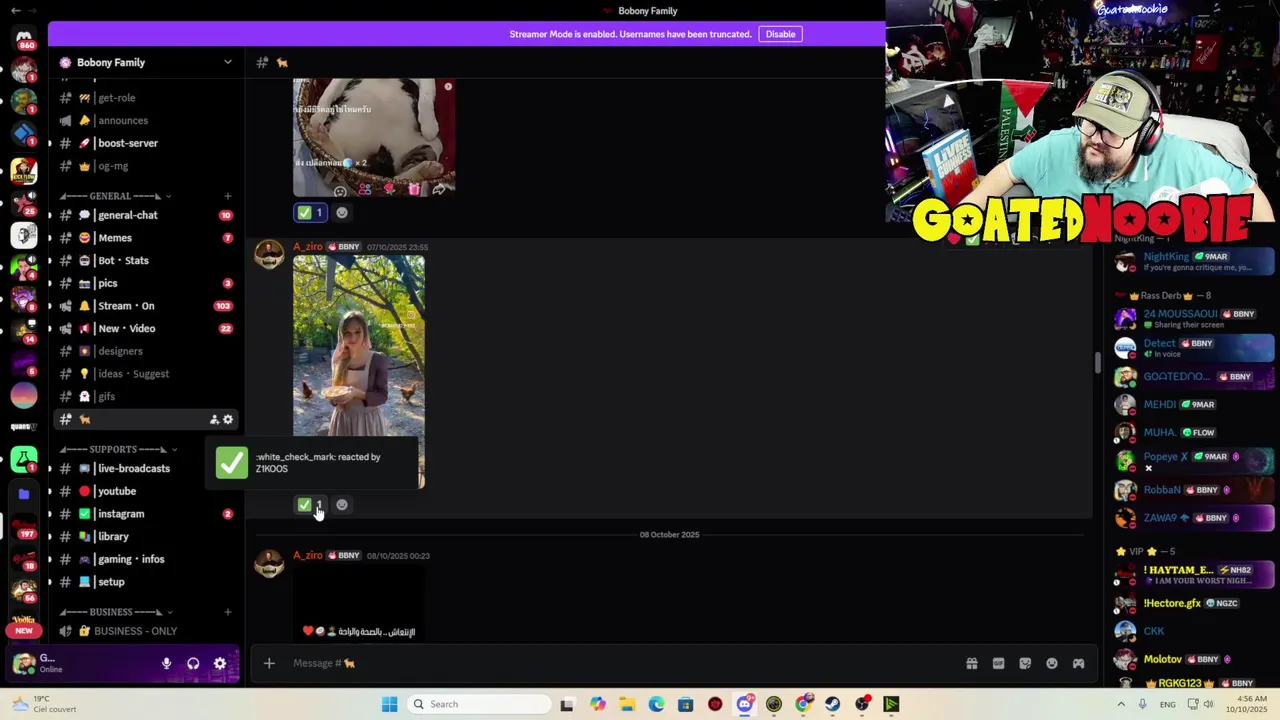The image size is (1280, 720).
Task: Open the sticker picker icon
Action: pyautogui.click(x=1025, y=663)
